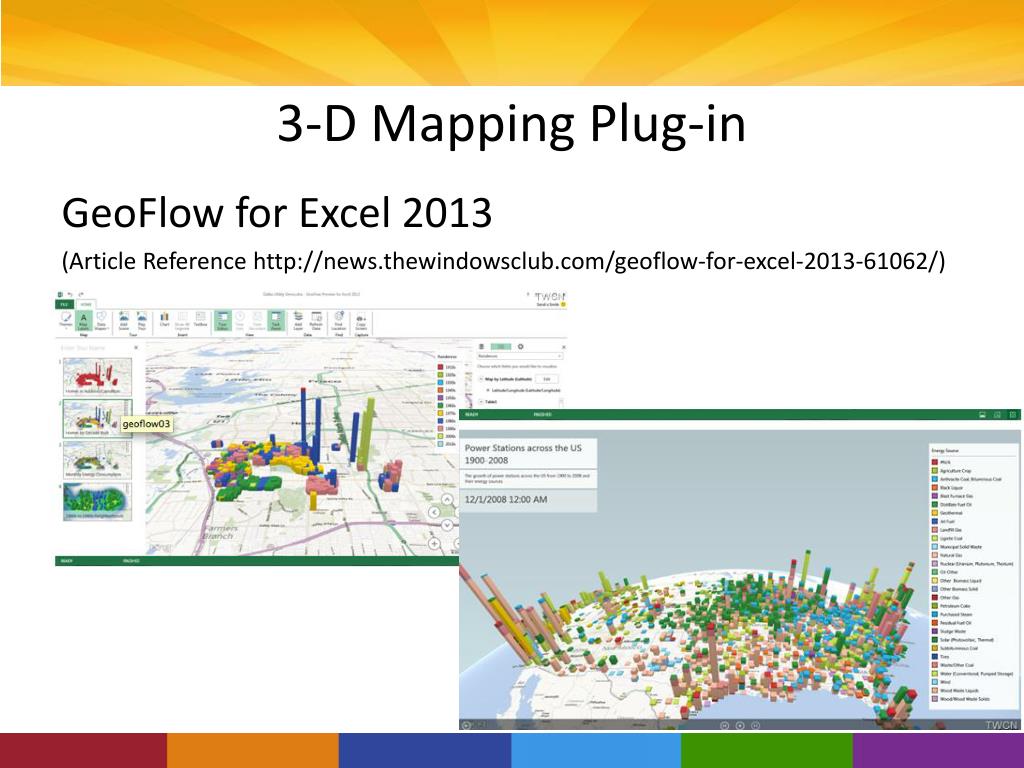Toggle the Tour Editor view button
The image size is (1024, 768).
coord(223,320)
